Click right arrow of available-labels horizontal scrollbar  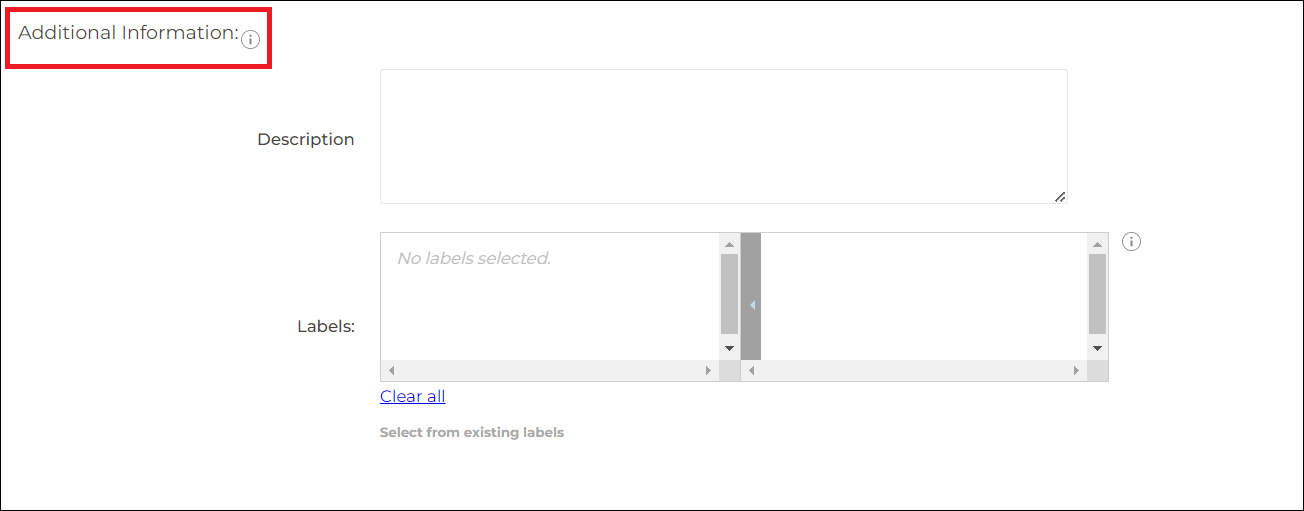[1077, 370]
